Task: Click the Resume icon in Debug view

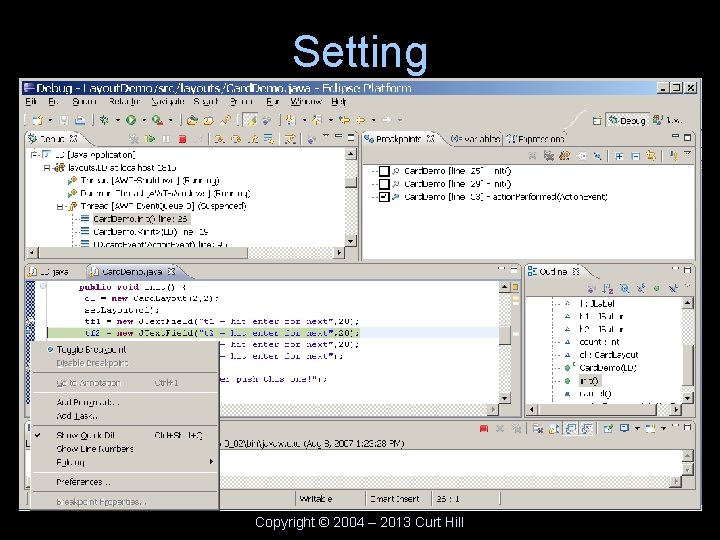Action: (x=150, y=138)
